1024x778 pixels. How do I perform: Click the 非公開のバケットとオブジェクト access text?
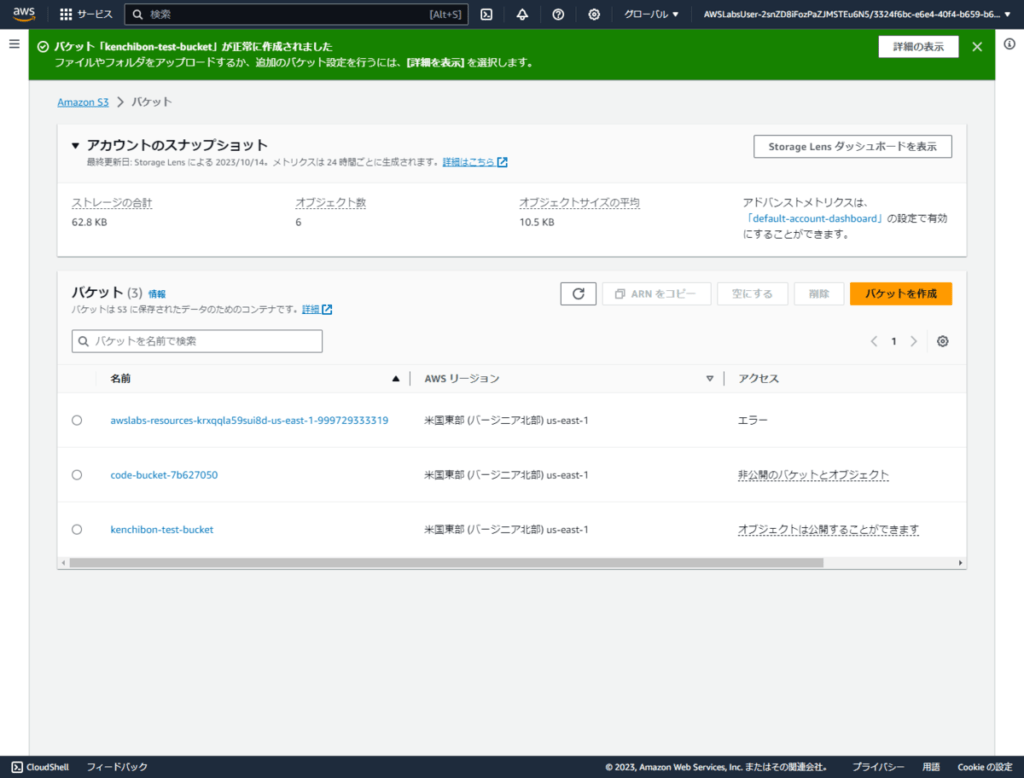click(x=813, y=475)
